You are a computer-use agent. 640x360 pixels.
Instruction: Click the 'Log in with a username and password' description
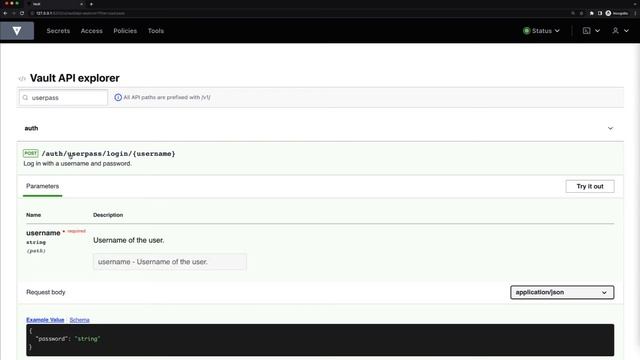pos(78,163)
